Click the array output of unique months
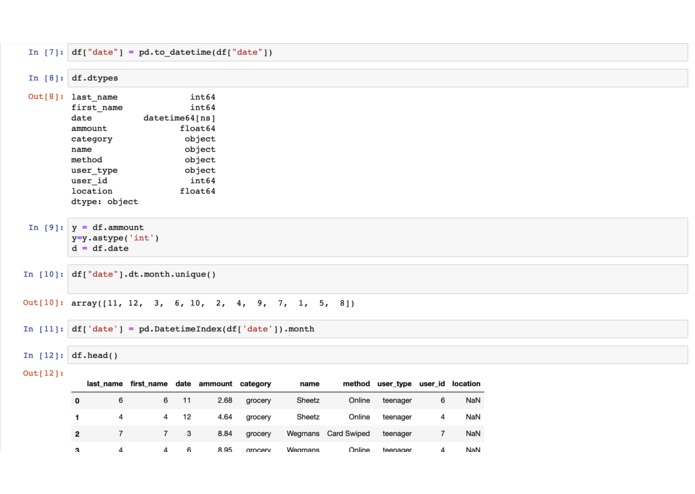The image size is (695, 494). (x=213, y=303)
